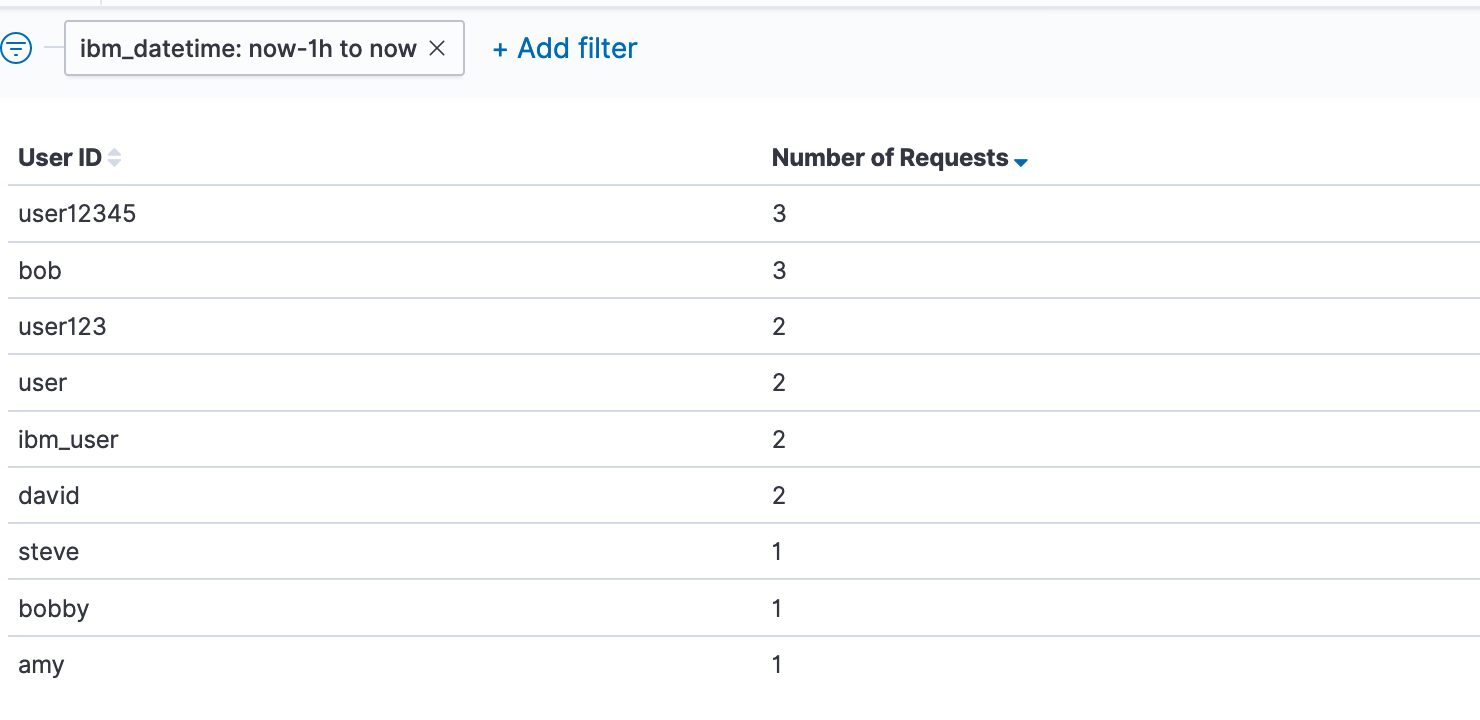The image size is (1480, 720).
Task: Click the amy user cell
Action: click(41, 664)
